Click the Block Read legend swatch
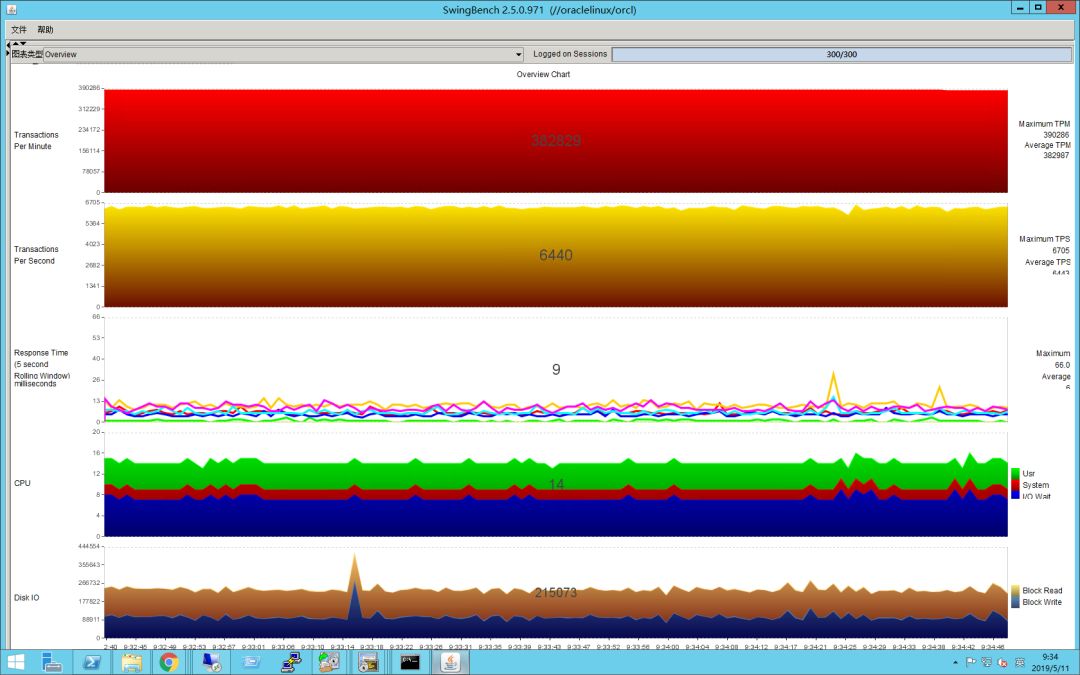The image size is (1080, 675). (1015, 591)
